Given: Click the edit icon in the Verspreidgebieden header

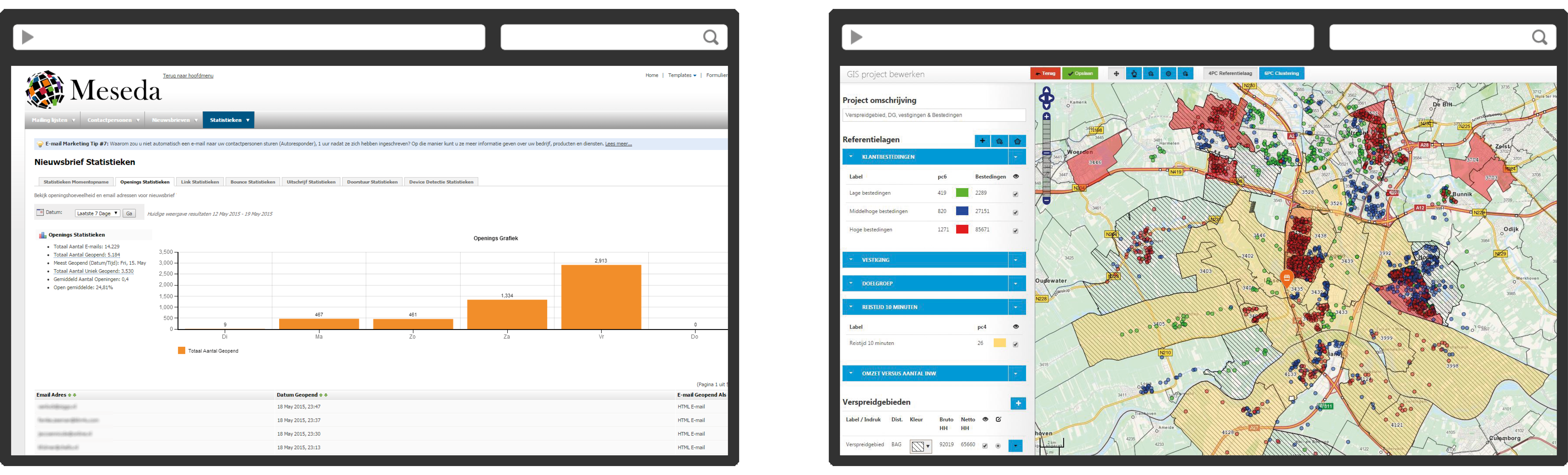Looking at the screenshot, I should [998, 419].
